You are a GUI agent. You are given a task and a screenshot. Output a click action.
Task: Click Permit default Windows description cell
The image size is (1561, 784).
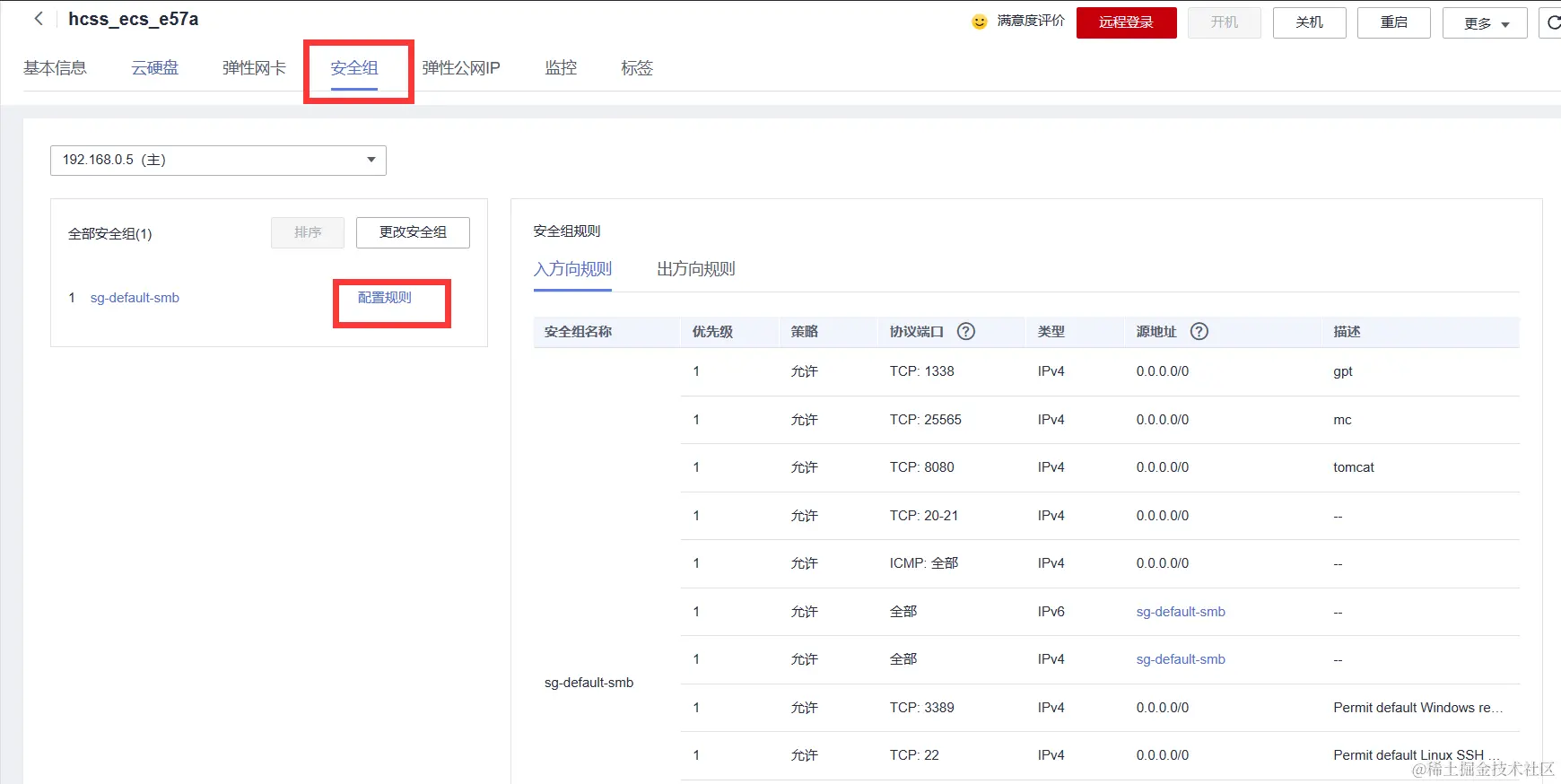[1417, 708]
